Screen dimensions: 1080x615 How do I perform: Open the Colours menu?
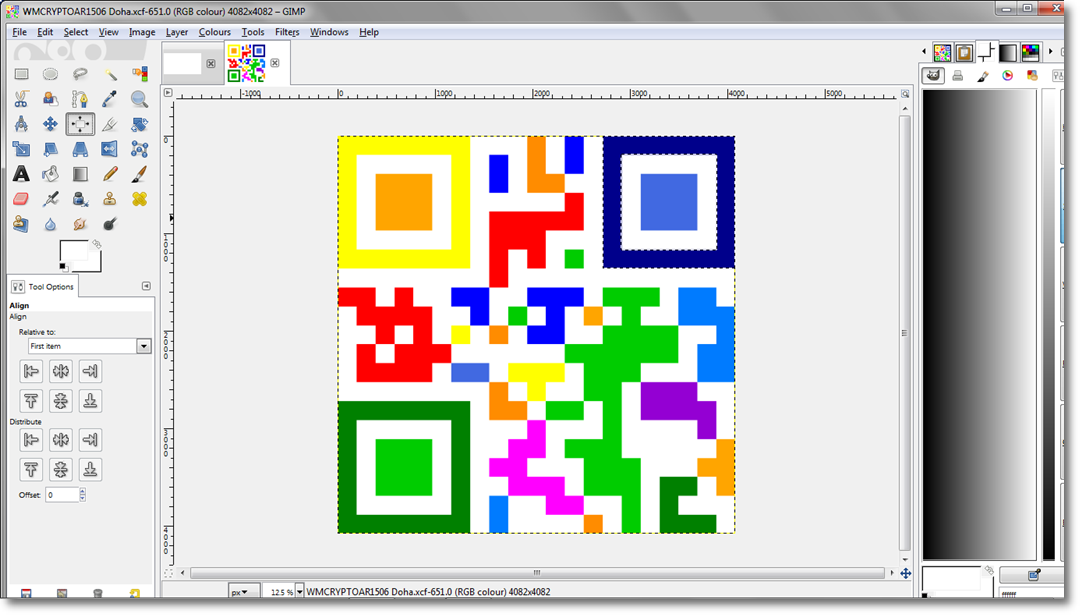point(214,32)
